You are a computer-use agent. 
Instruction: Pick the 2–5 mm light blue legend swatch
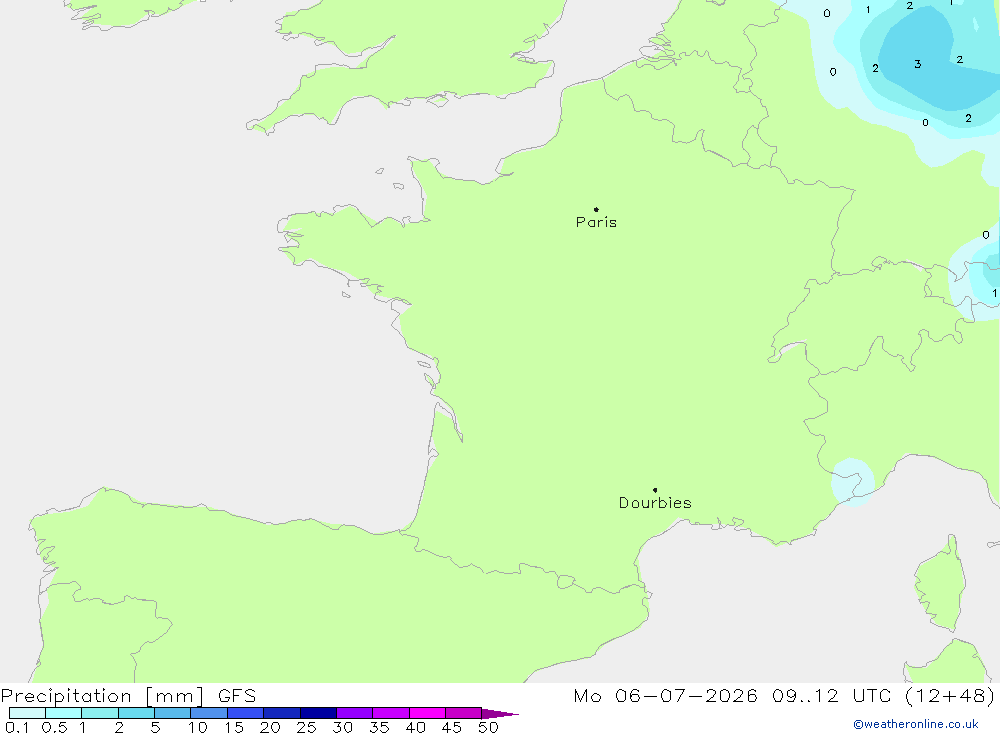[x=136, y=713]
